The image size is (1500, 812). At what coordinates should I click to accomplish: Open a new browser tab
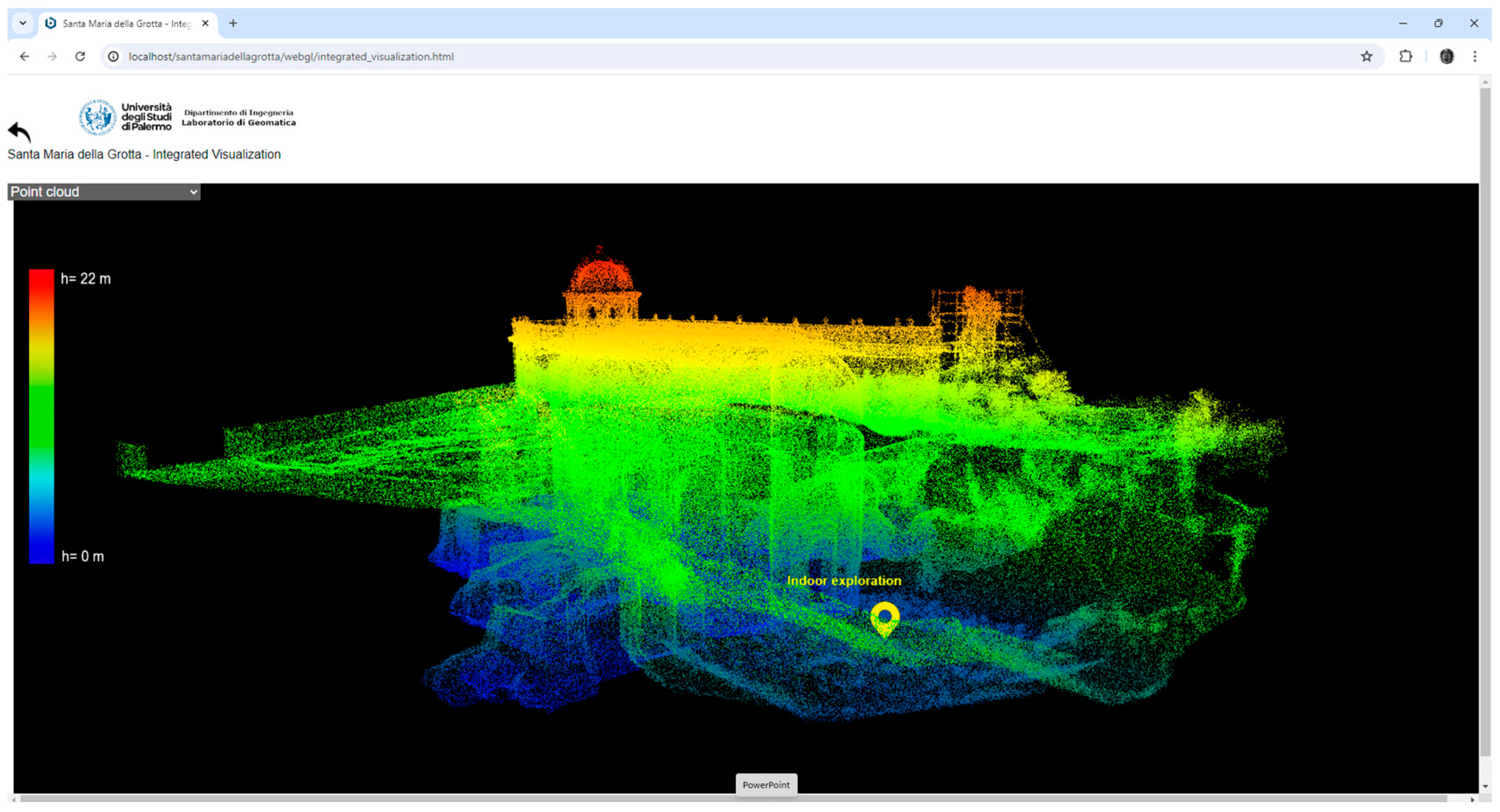pyautogui.click(x=233, y=23)
